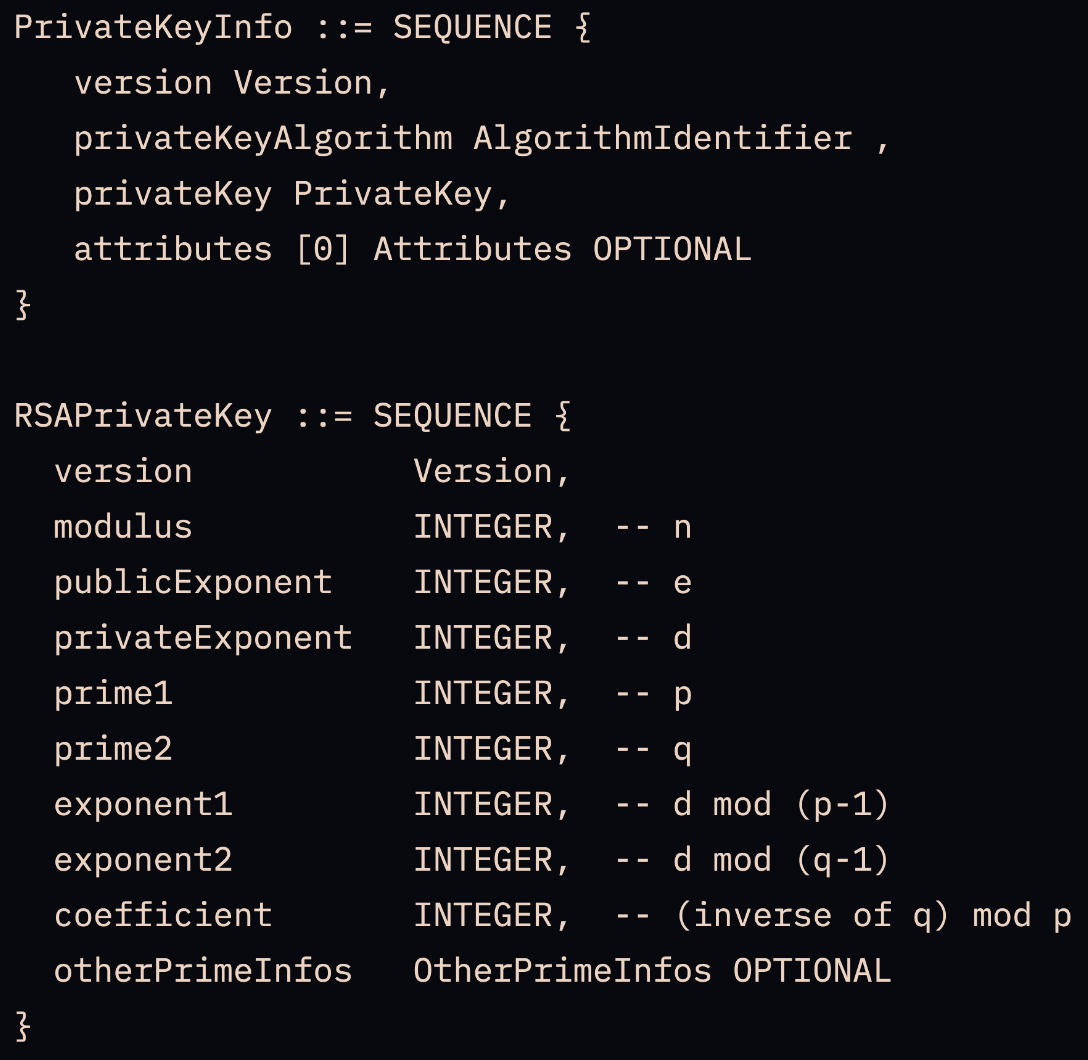Click the prime1 field name
1088x1060 pixels.
113,694
